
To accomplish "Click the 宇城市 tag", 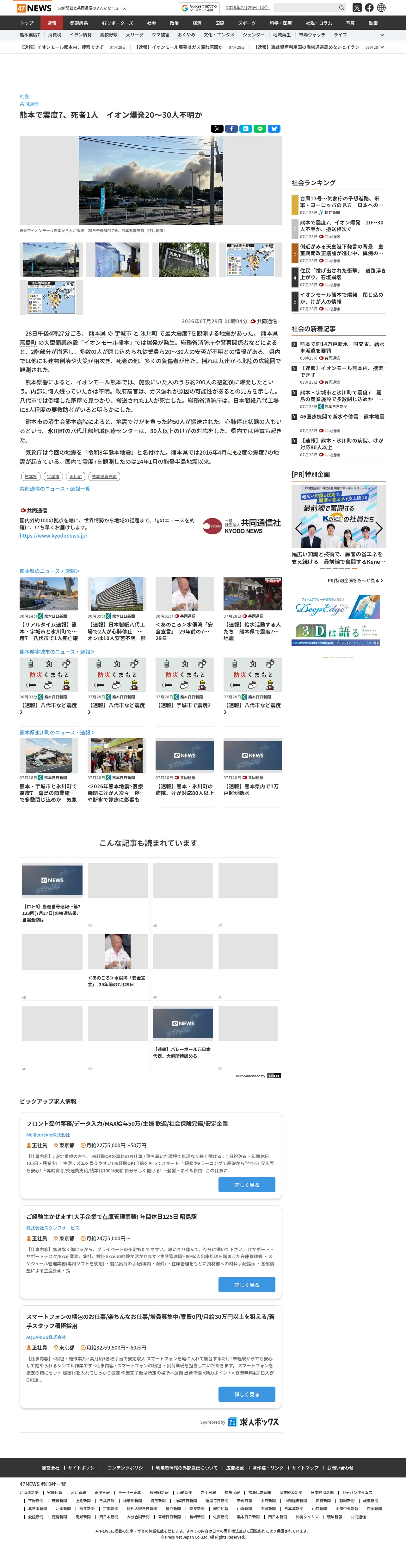I will (x=53, y=477).
